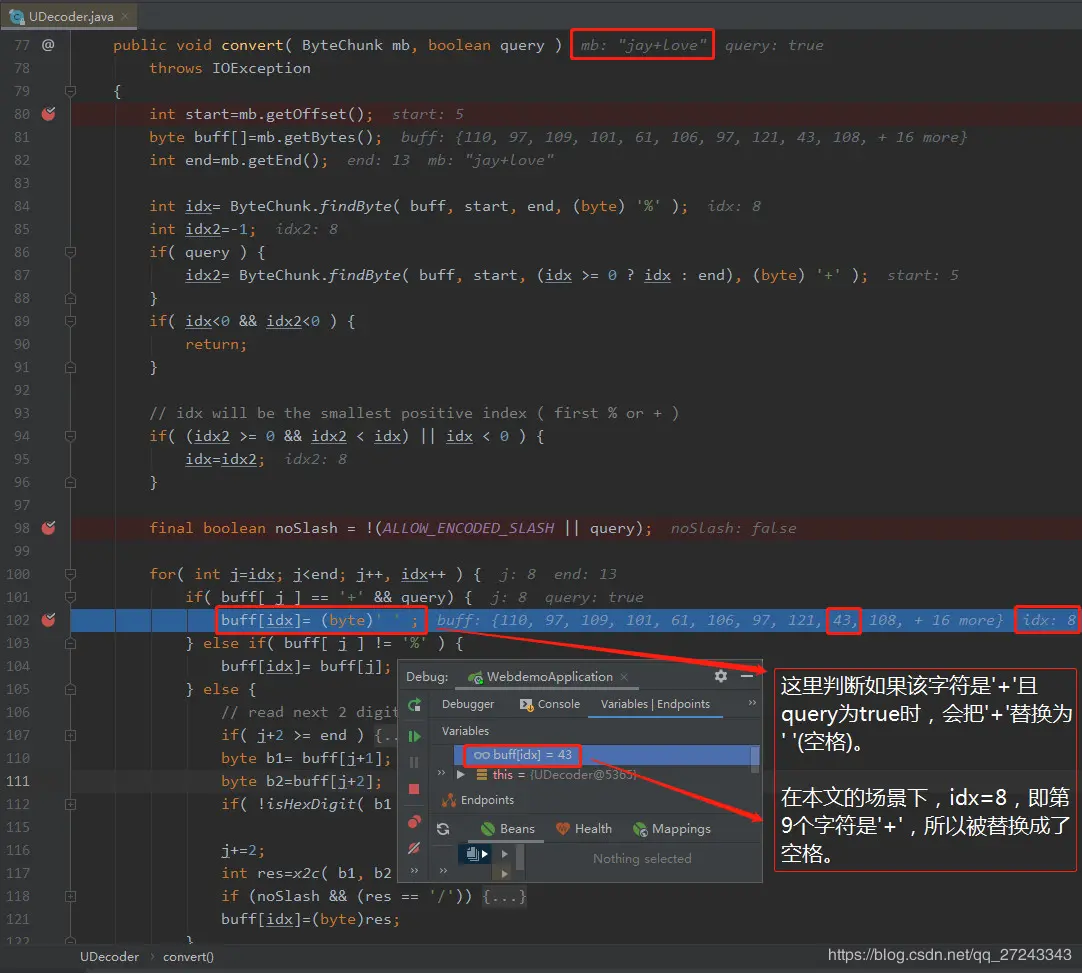Click 'IOException' on line 78

tap(261, 68)
